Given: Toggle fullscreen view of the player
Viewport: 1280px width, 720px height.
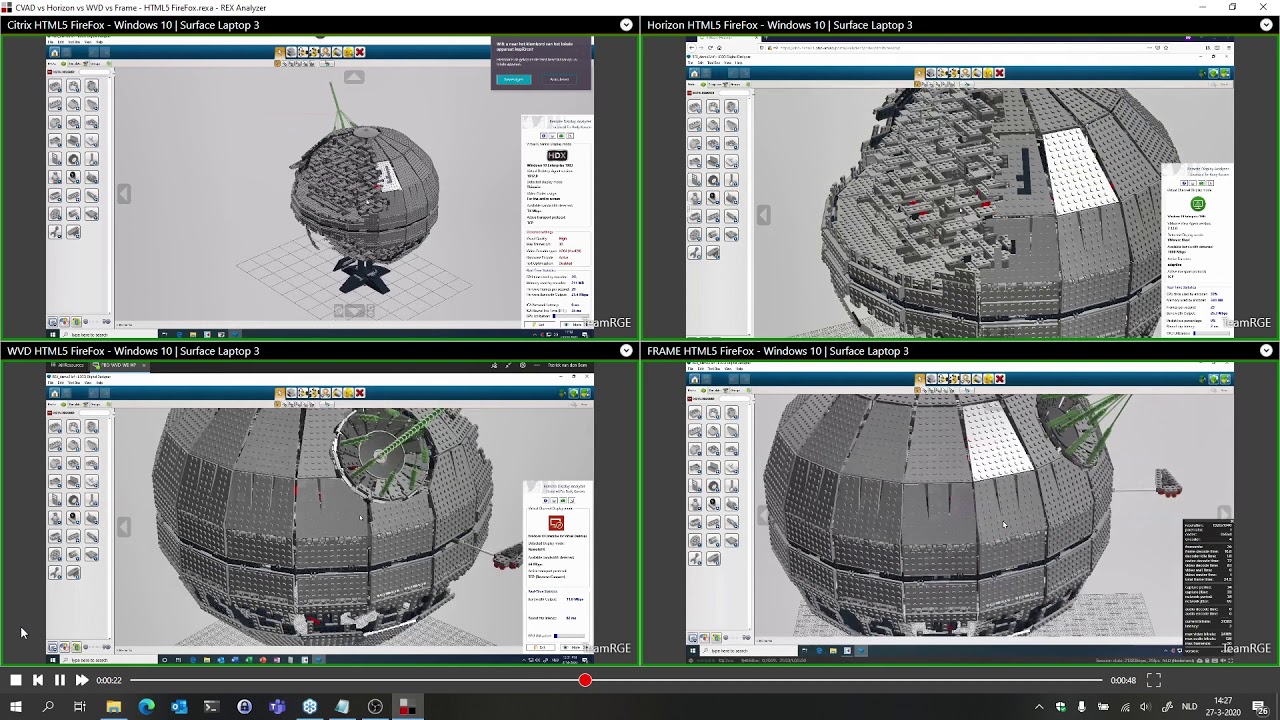Looking at the screenshot, I should click(x=1153, y=680).
